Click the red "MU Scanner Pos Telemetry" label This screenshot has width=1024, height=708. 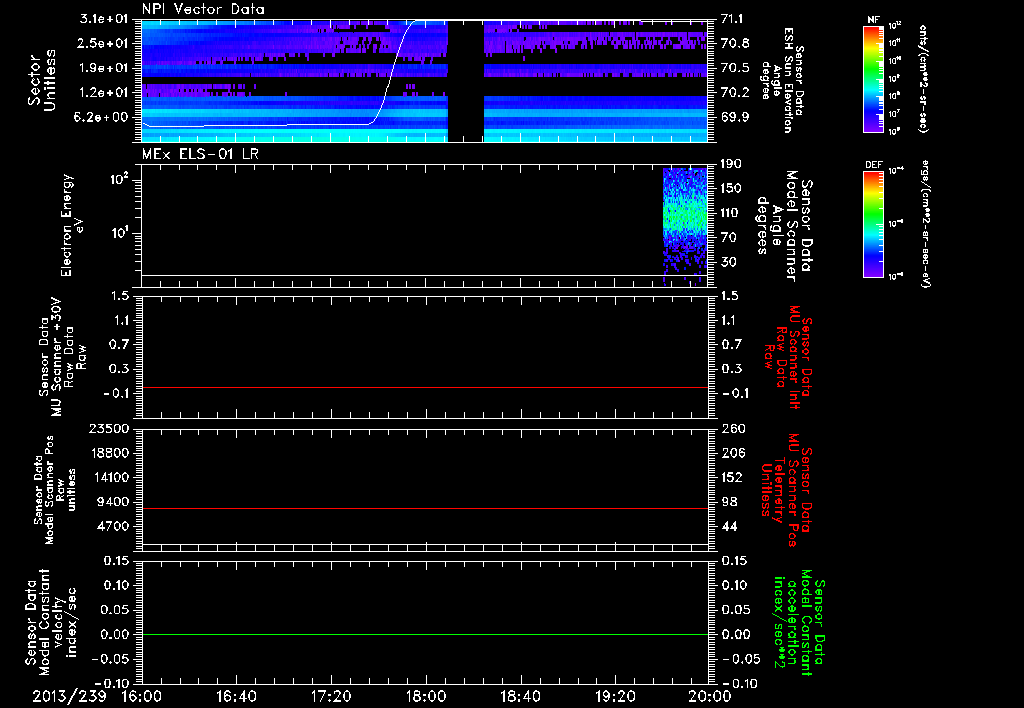(786, 490)
